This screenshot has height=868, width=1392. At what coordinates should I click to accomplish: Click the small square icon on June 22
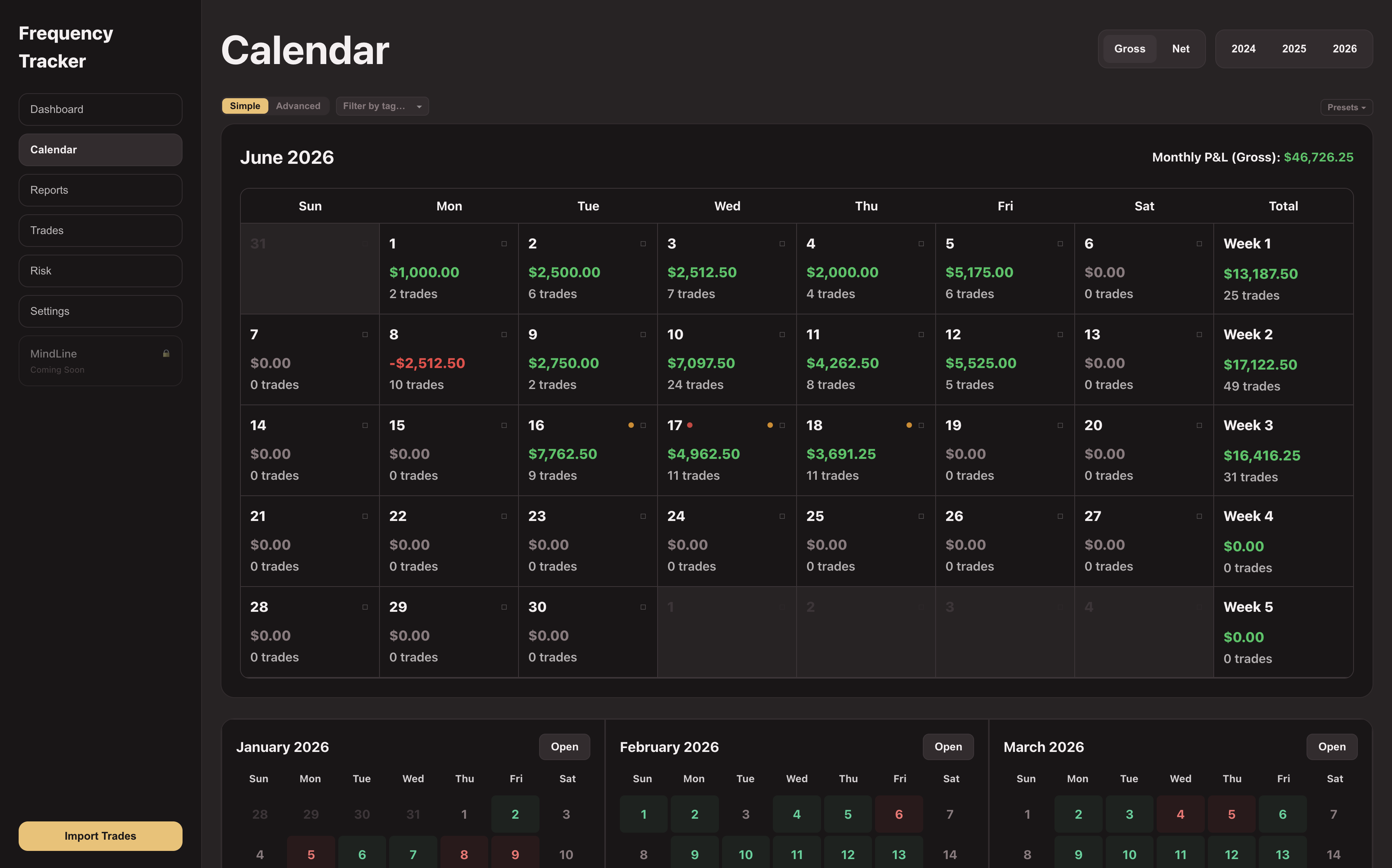point(504,516)
